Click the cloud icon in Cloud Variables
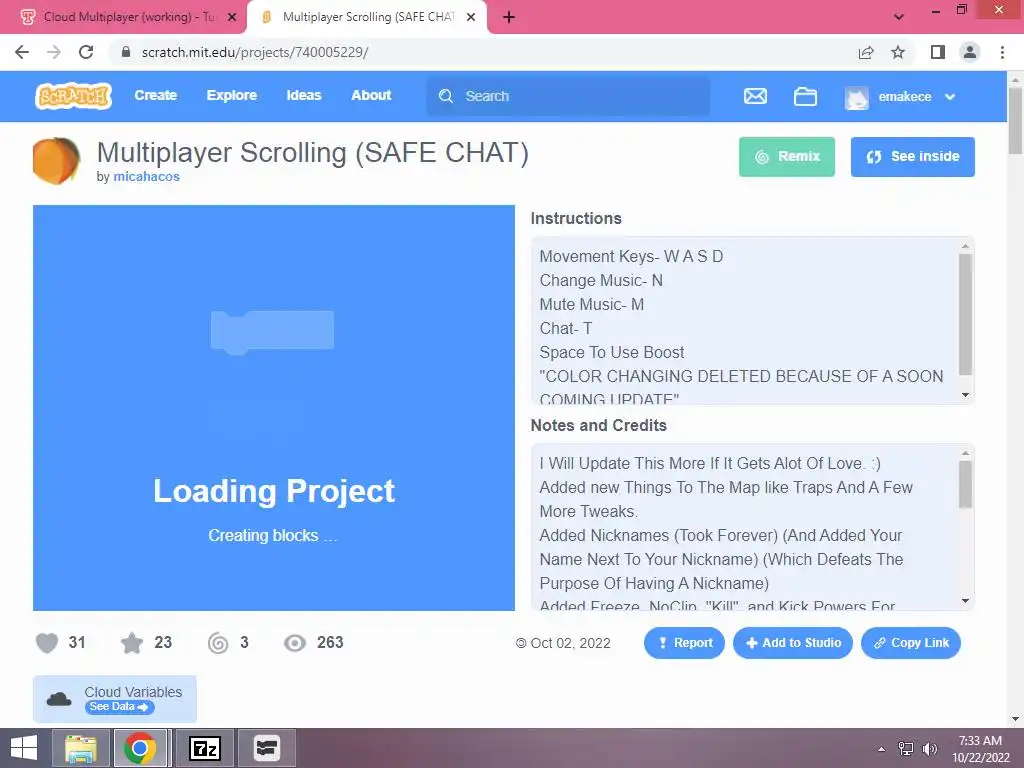This screenshot has width=1024, height=768. coord(59,699)
